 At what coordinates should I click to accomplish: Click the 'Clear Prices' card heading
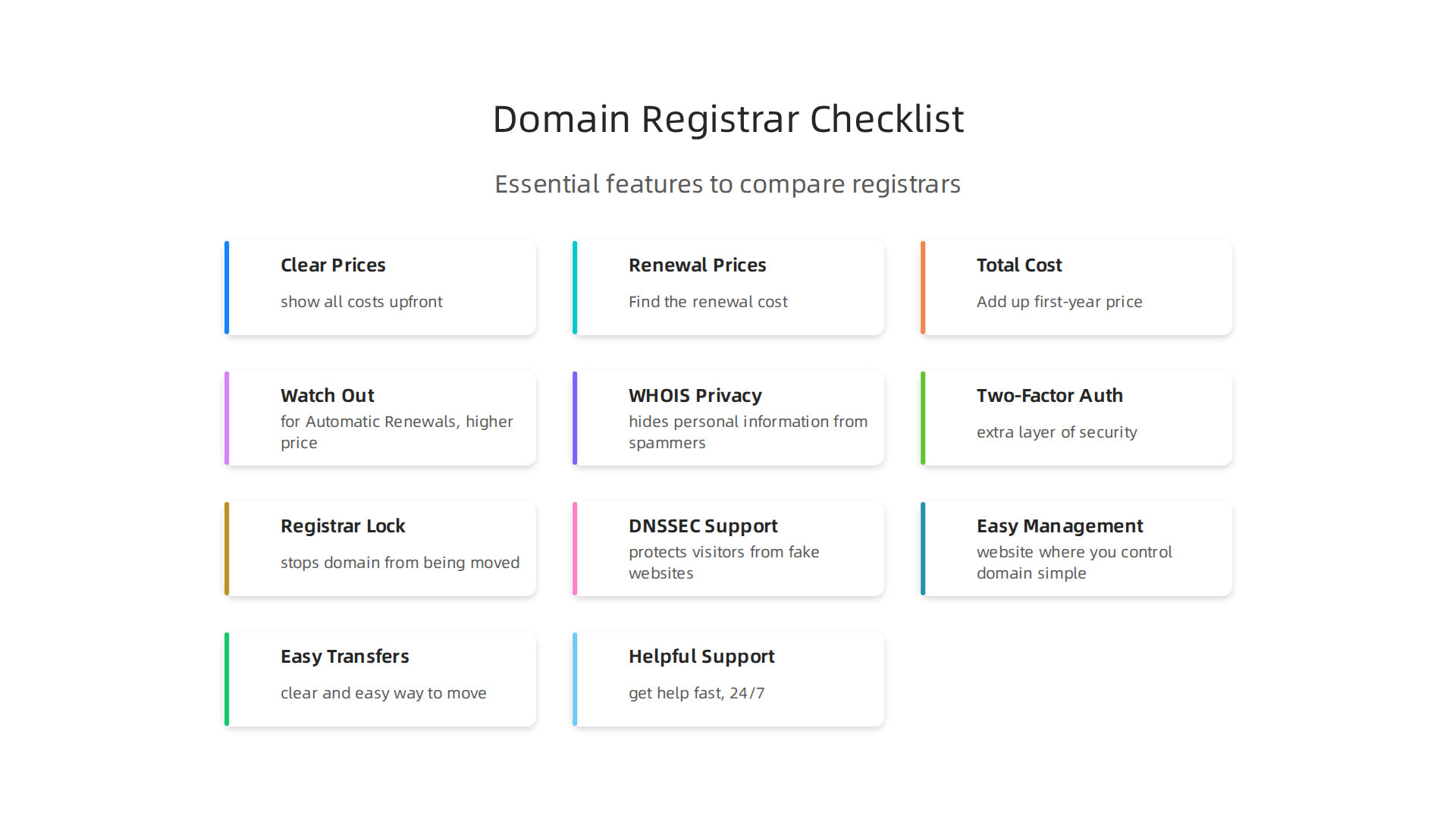[333, 265]
